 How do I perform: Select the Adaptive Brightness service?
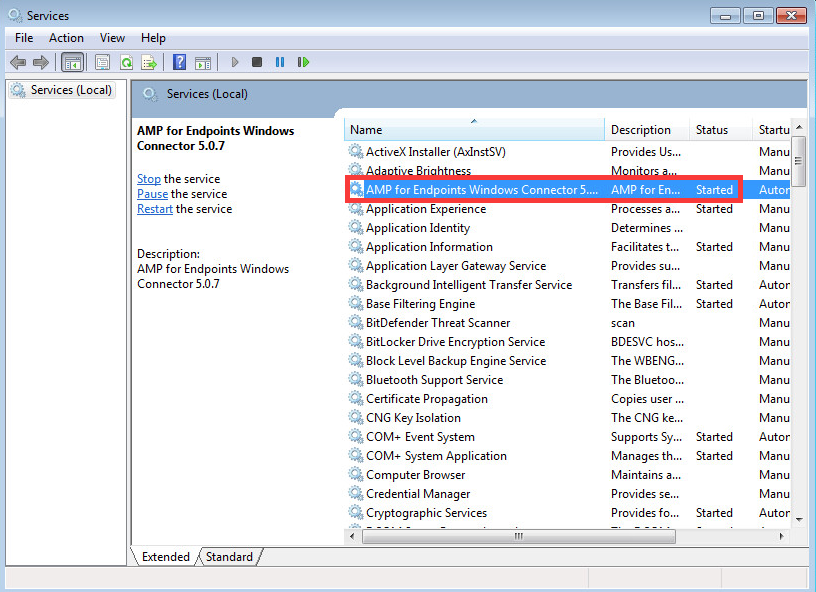coord(418,171)
